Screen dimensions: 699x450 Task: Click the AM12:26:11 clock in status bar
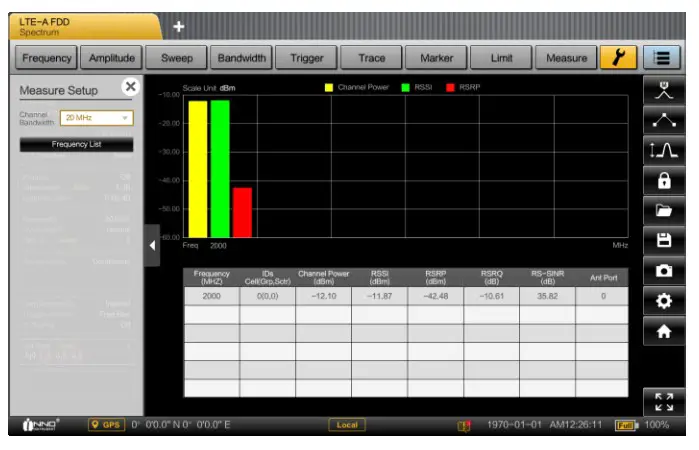click(x=576, y=425)
